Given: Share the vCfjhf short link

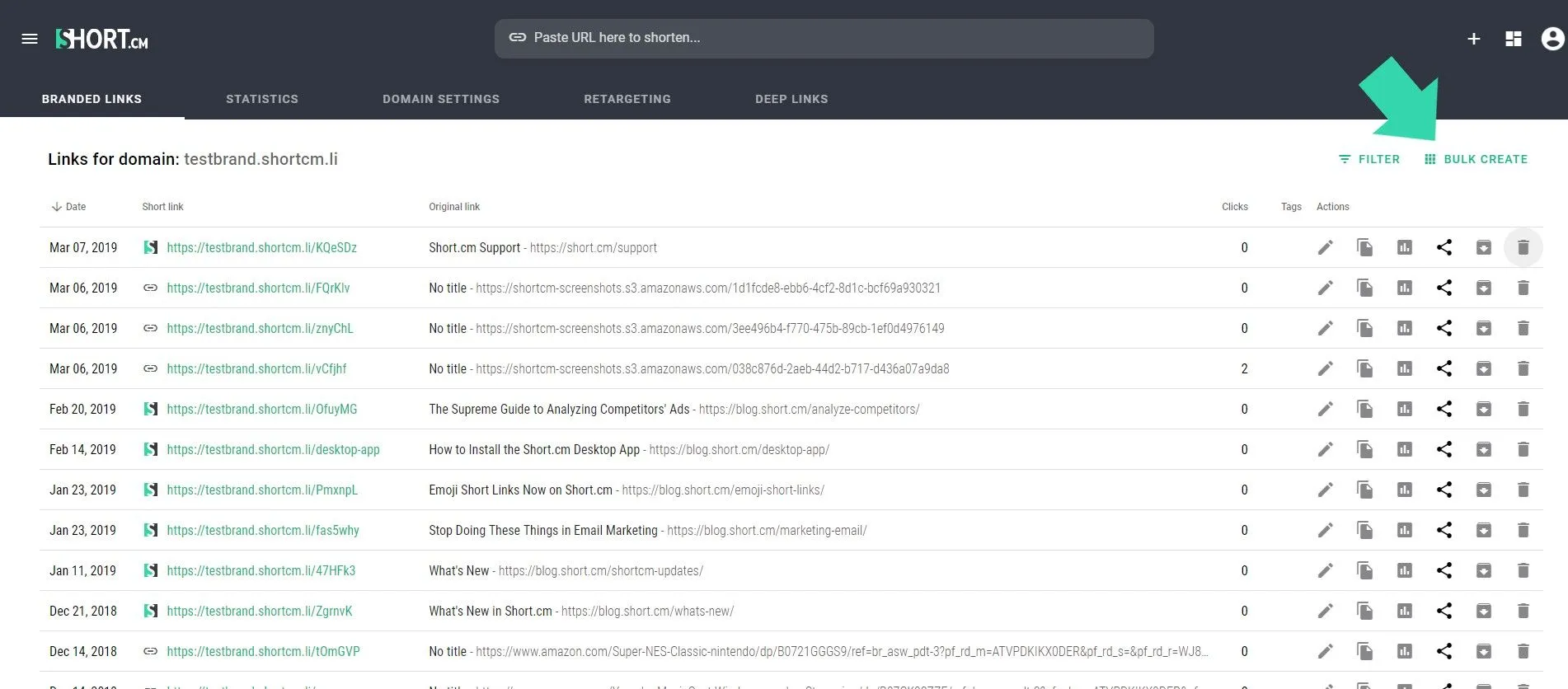Looking at the screenshot, I should click(x=1444, y=368).
